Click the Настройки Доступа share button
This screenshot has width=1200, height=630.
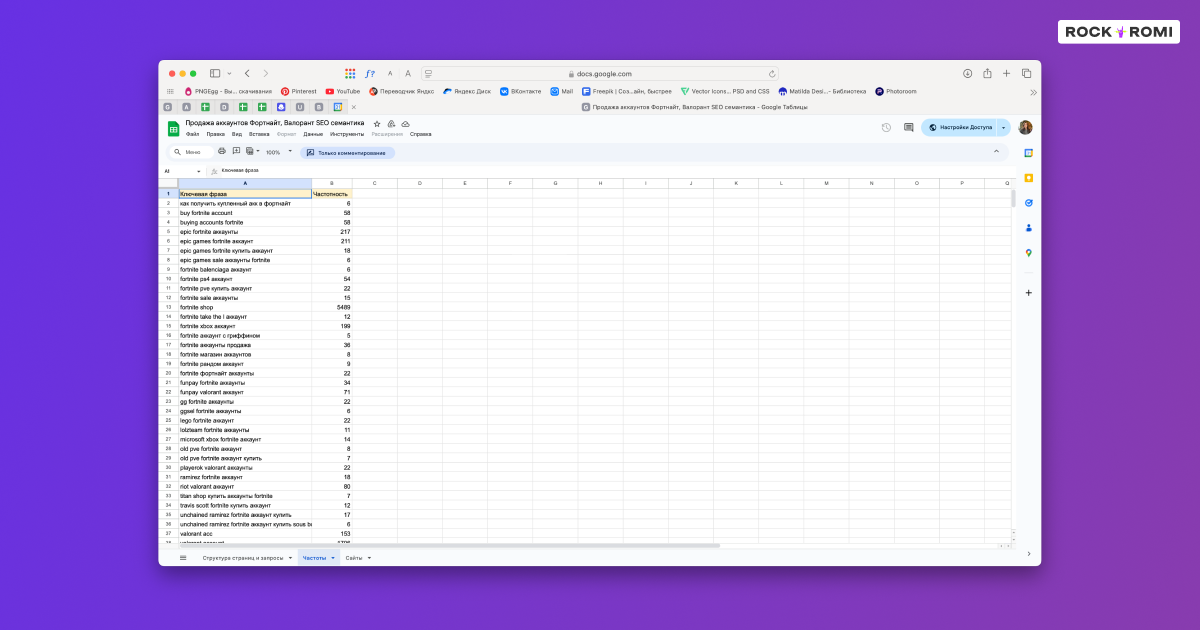coord(959,128)
